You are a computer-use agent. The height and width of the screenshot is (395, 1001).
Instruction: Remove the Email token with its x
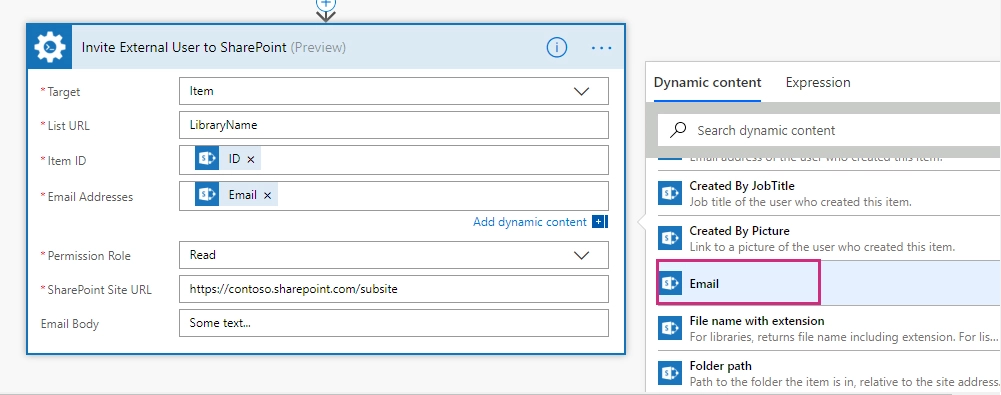pos(267,195)
